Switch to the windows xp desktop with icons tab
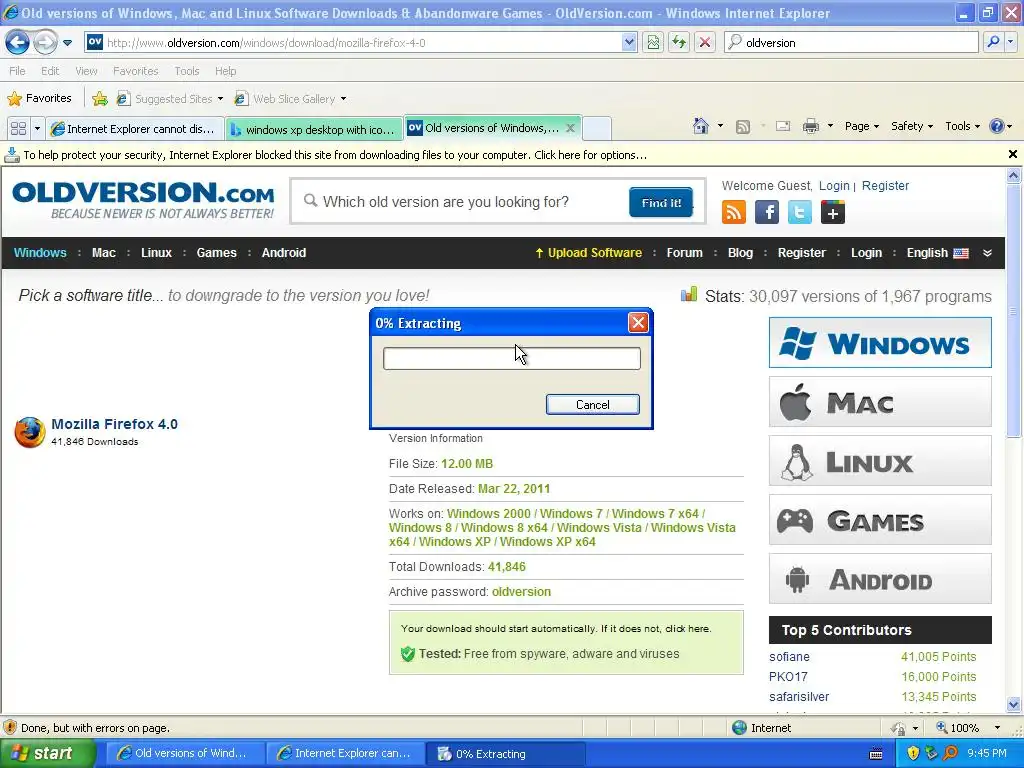Viewport: 1024px width, 768px height. pyautogui.click(x=314, y=129)
